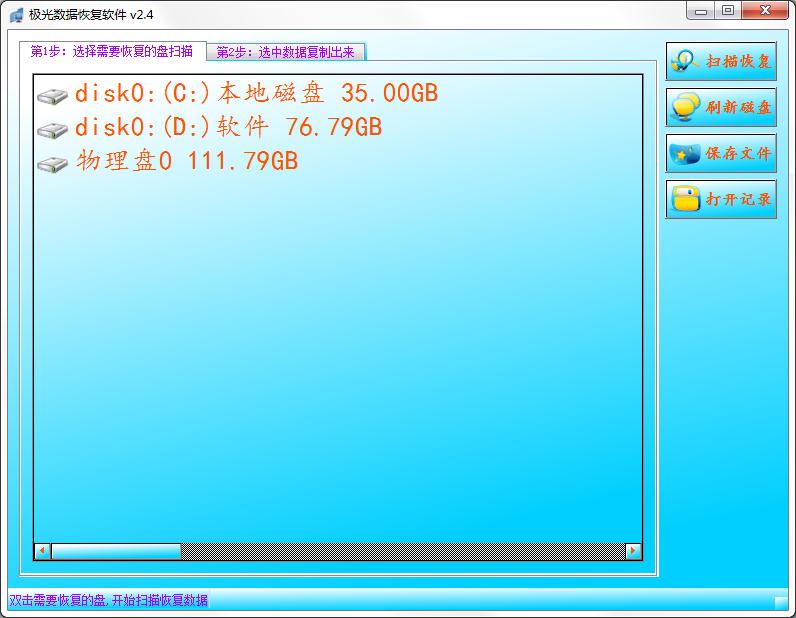The width and height of the screenshot is (796, 618).
Task: Close the 极光数据恢复软件 window
Action: click(765, 11)
